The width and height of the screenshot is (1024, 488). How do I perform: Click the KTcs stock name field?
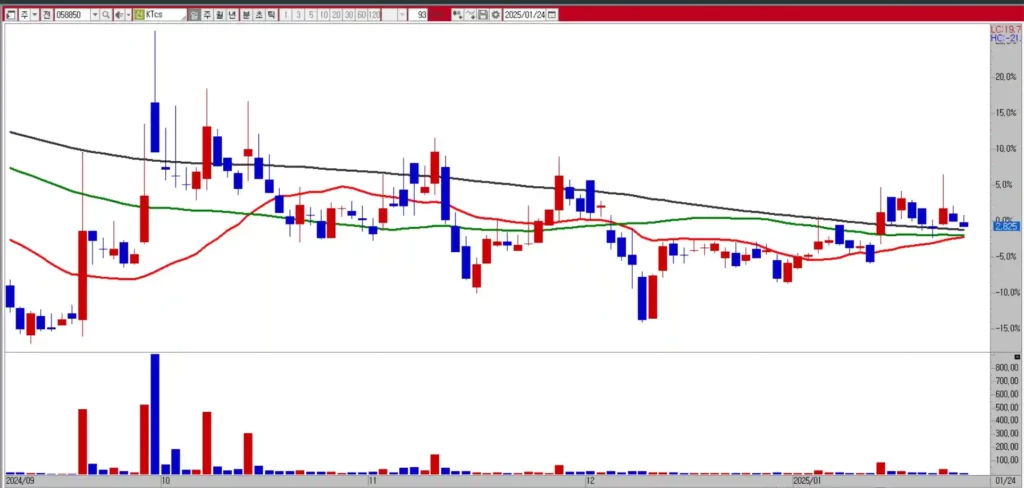(x=165, y=15)
